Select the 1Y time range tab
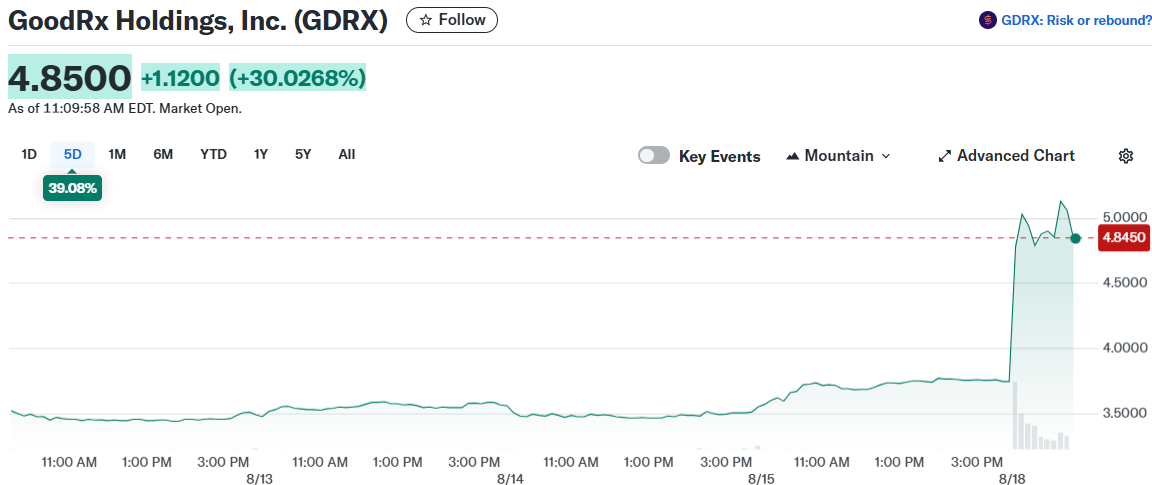Image resolution: width=1152 pixels, height=485 pixels. (x=261, y=154)
